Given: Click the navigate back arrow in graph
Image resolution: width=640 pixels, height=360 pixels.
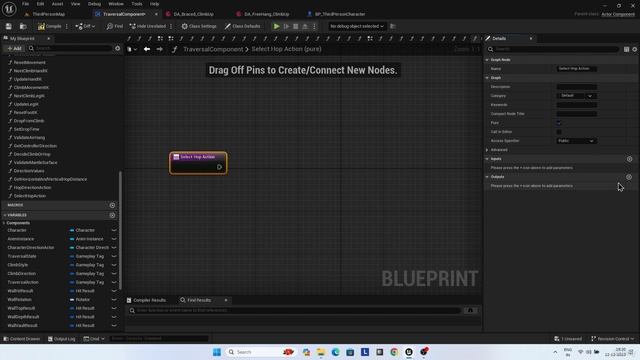Looking at the screenshot, I should click(147, 49).
